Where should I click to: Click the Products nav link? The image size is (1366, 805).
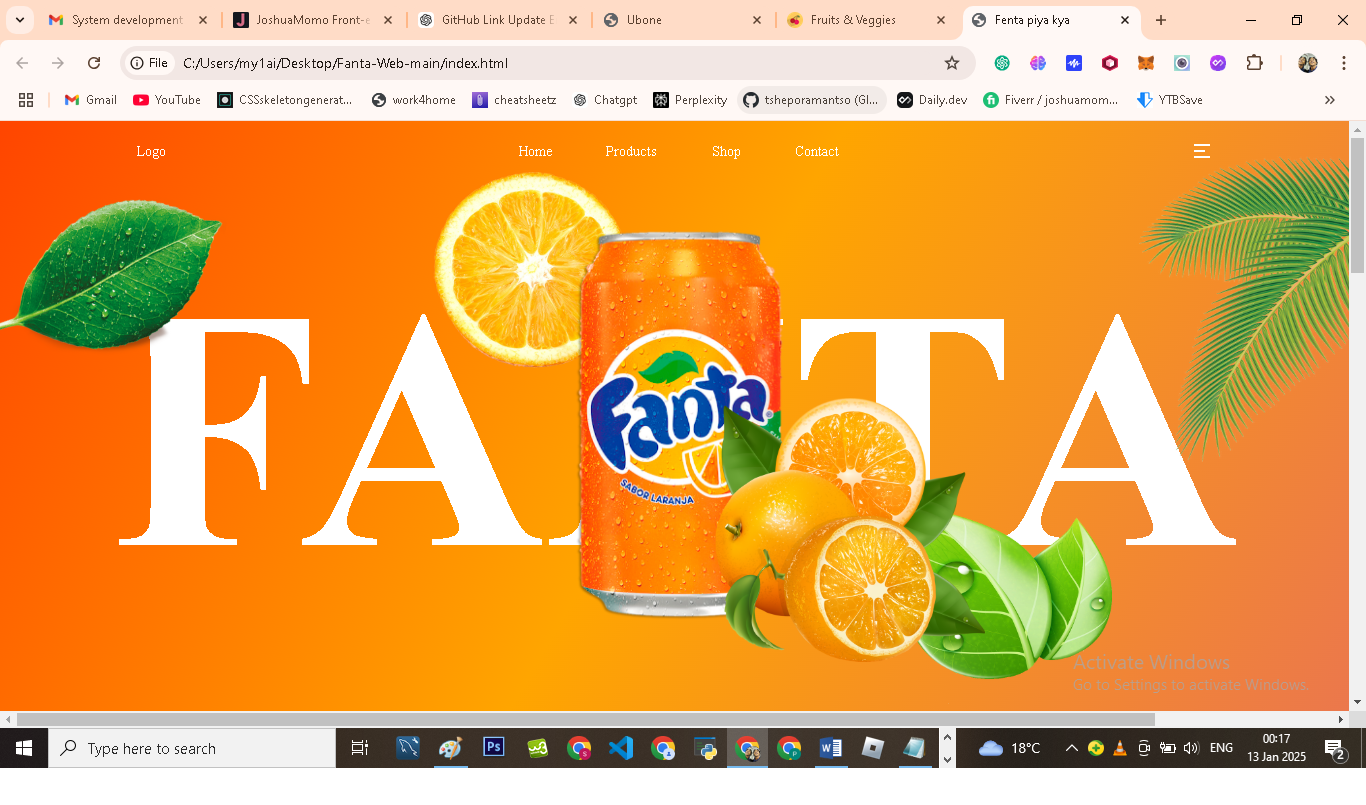pos(631,151)
